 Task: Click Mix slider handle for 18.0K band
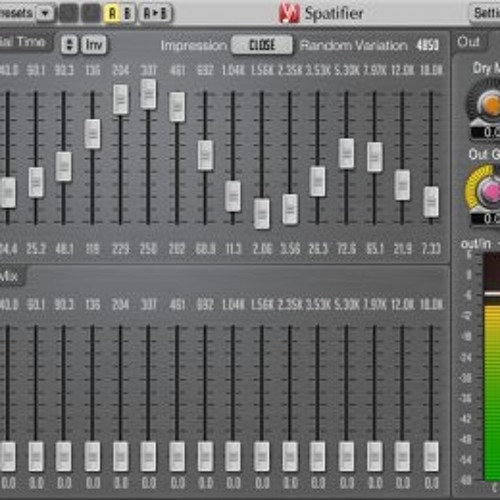tap(431, 456)
